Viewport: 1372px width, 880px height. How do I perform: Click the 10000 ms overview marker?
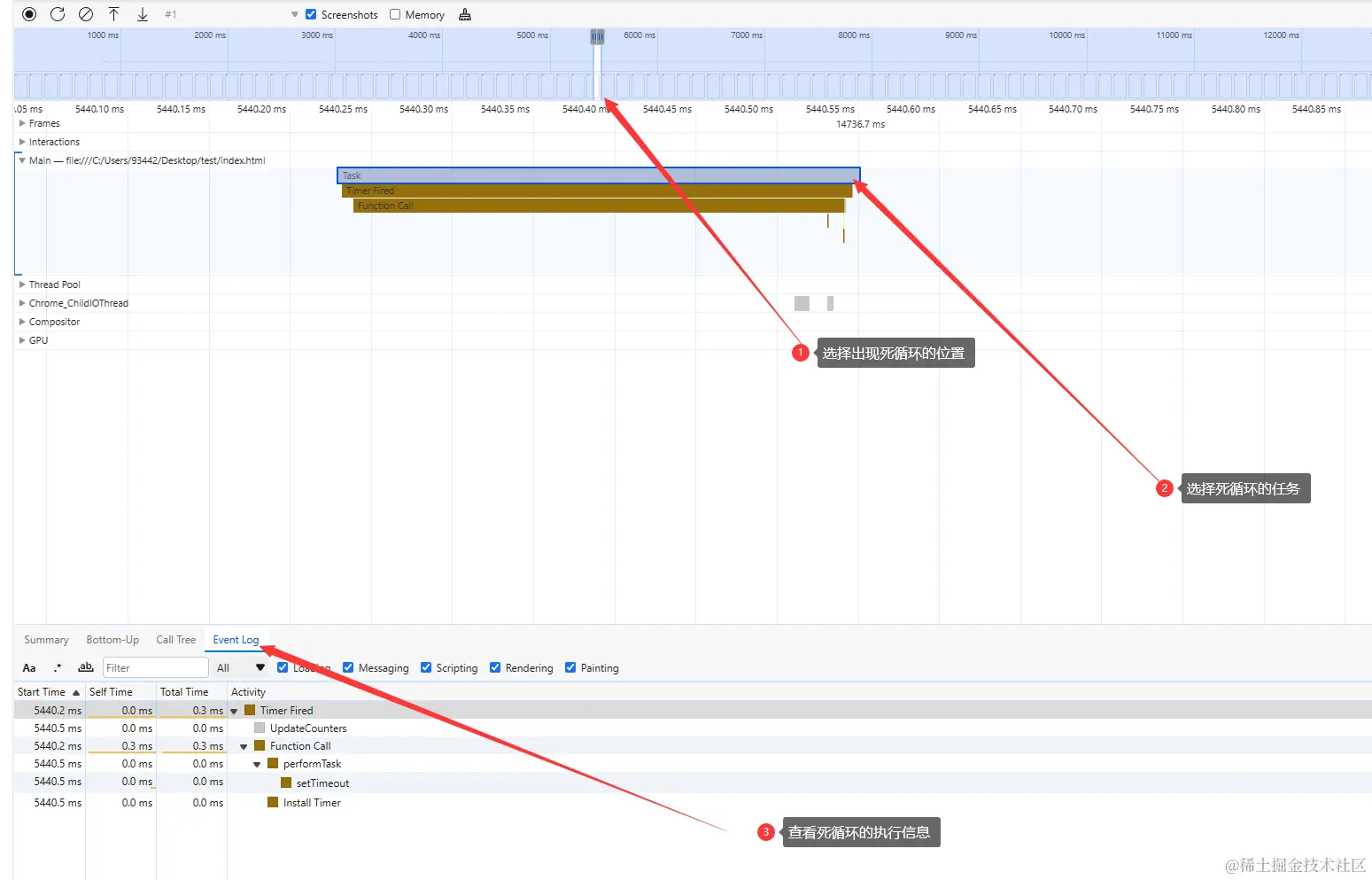pos(1067,35)
